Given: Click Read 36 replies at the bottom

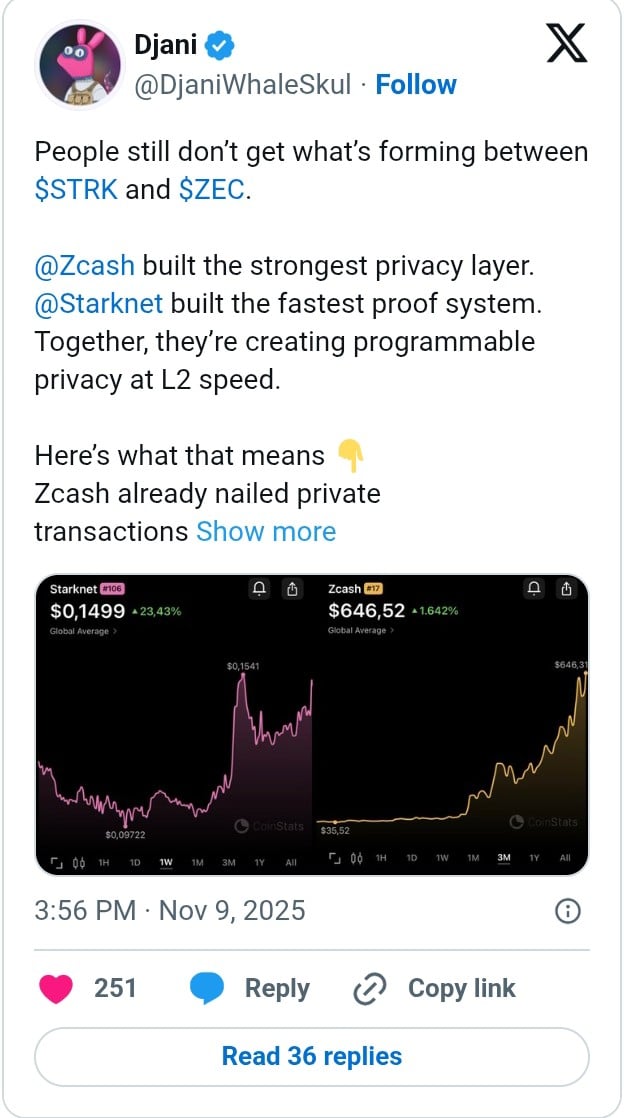Looking at the screenshot, I should tap(312, 1056).
